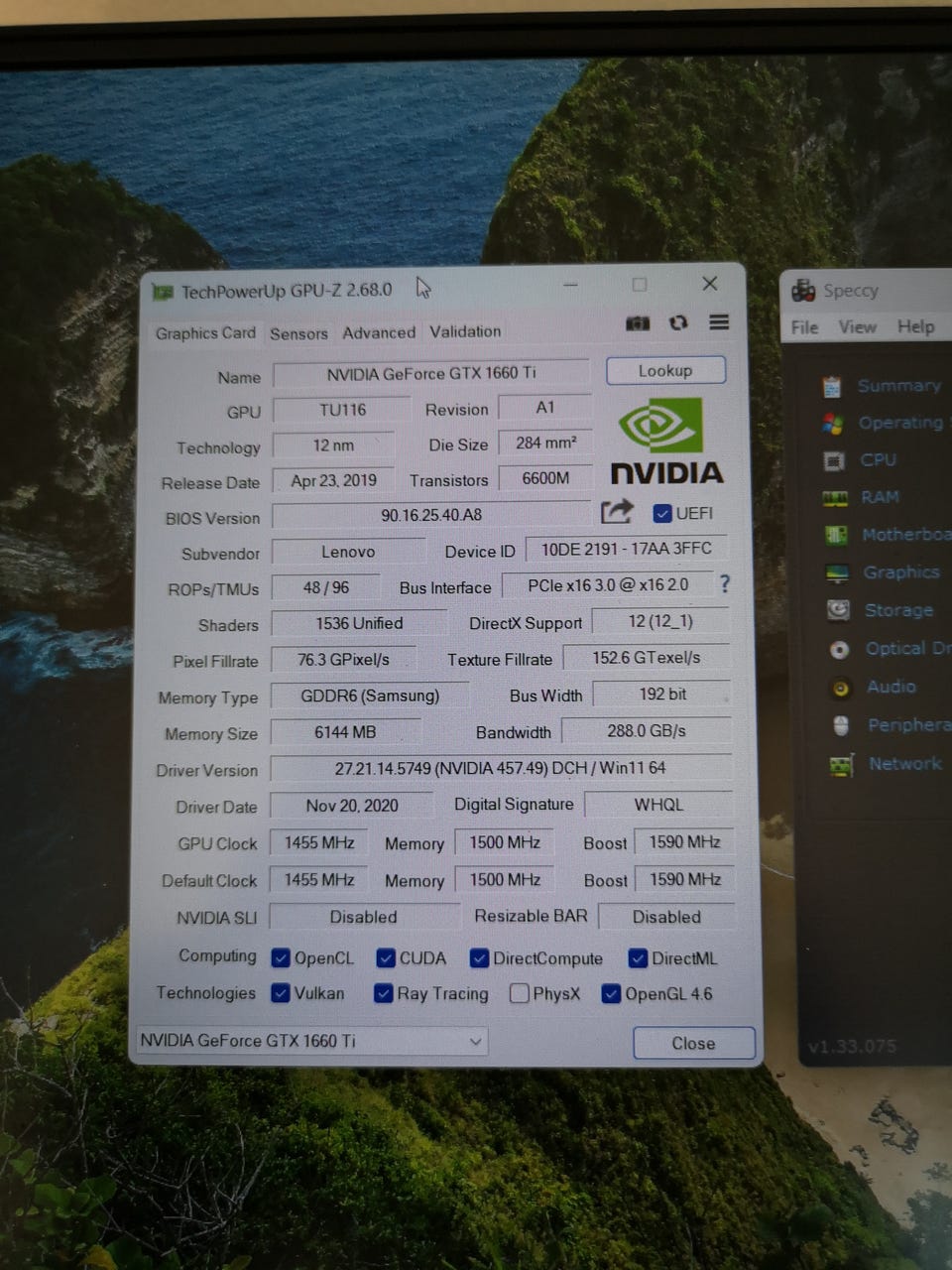Click the Pixel Fillrate value 76.3 GPixel/s
Screen dimensions: 952x1270
343,659
